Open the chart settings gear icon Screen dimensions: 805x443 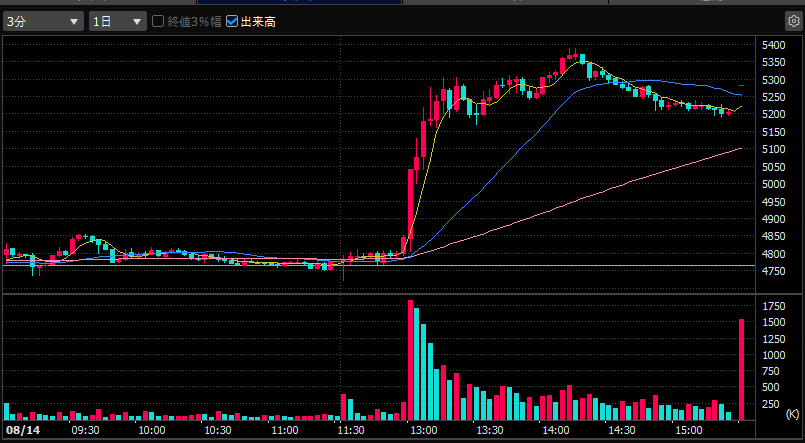794,22
